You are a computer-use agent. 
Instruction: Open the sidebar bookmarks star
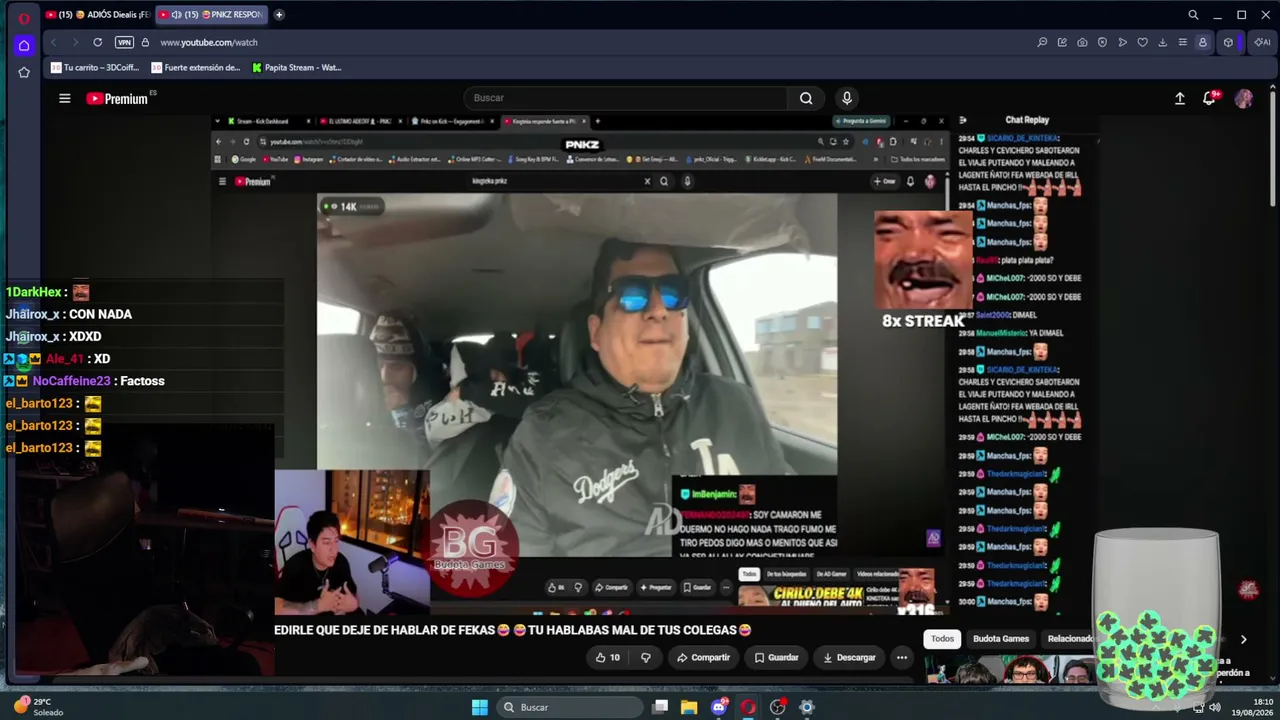pyautogui.click(x=24, y=72)
